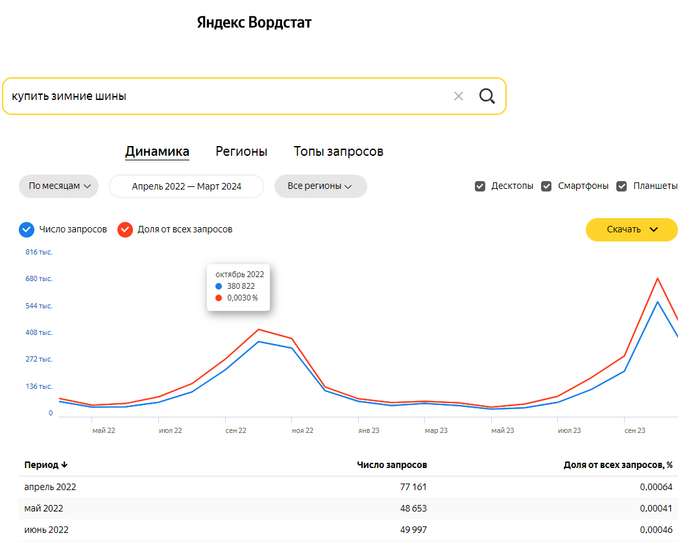Click the Яндекс Вордстат logo
This screenshot has width=700, height=542.
point(260,22)
